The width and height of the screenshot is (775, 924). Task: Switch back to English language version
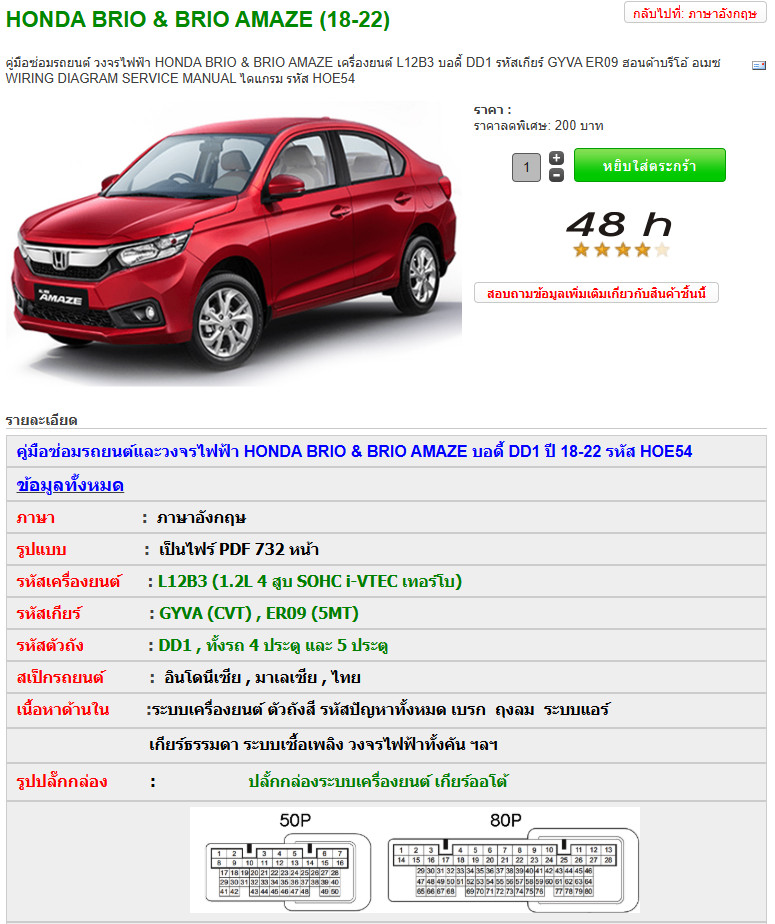coord(695,13)
